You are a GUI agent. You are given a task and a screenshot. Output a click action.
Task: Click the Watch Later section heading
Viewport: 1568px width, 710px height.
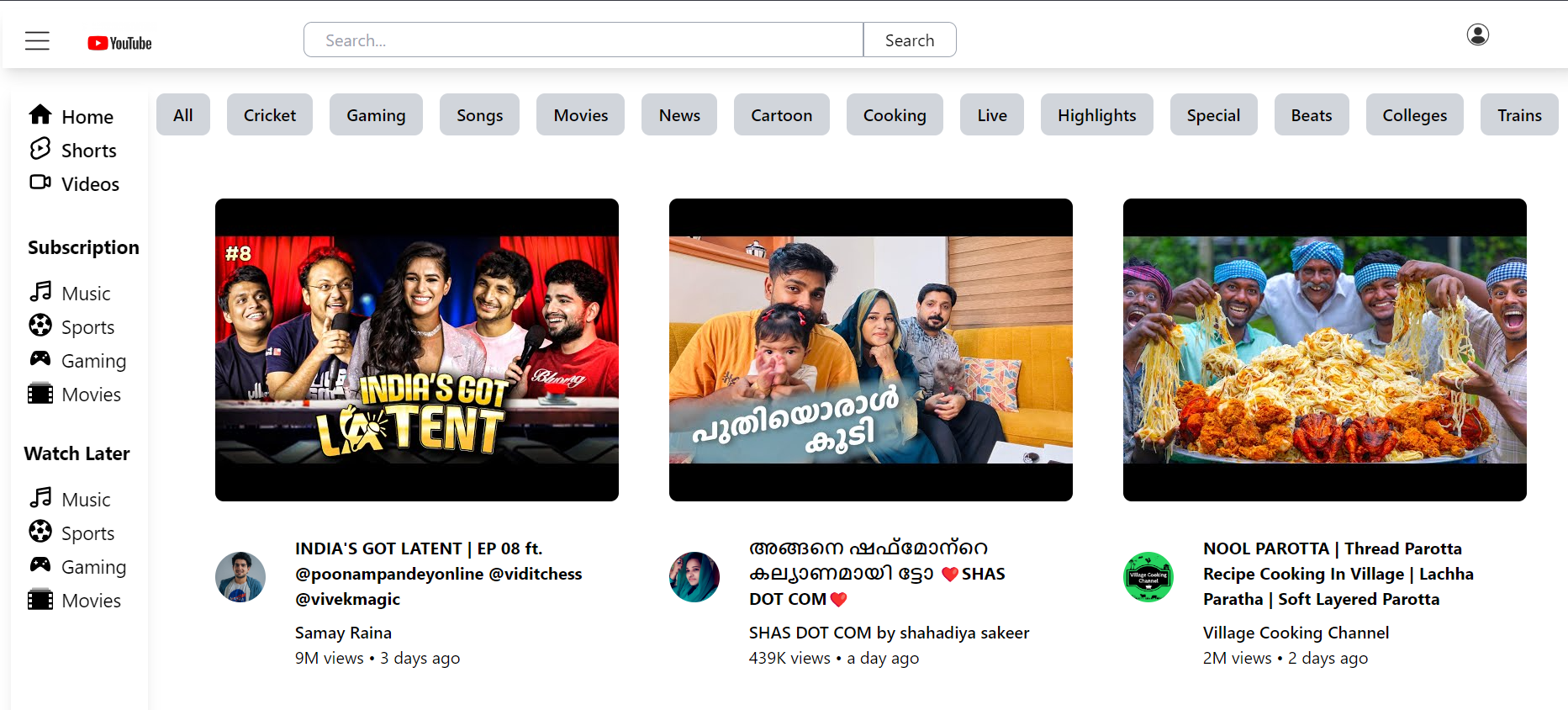tap(77, 453)
